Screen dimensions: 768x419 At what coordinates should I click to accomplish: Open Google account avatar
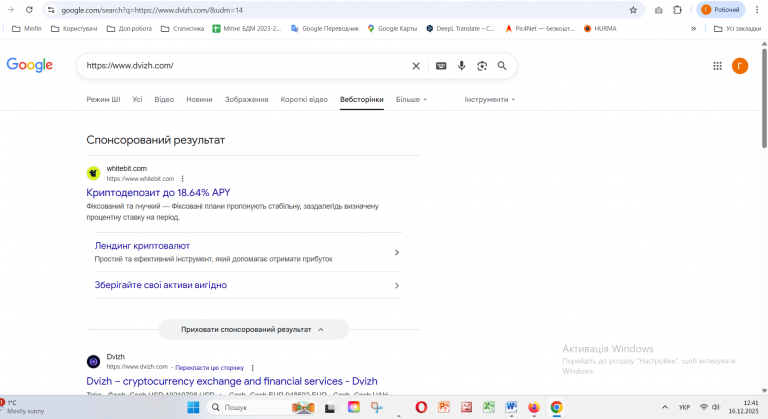click(x=740, y=66)
